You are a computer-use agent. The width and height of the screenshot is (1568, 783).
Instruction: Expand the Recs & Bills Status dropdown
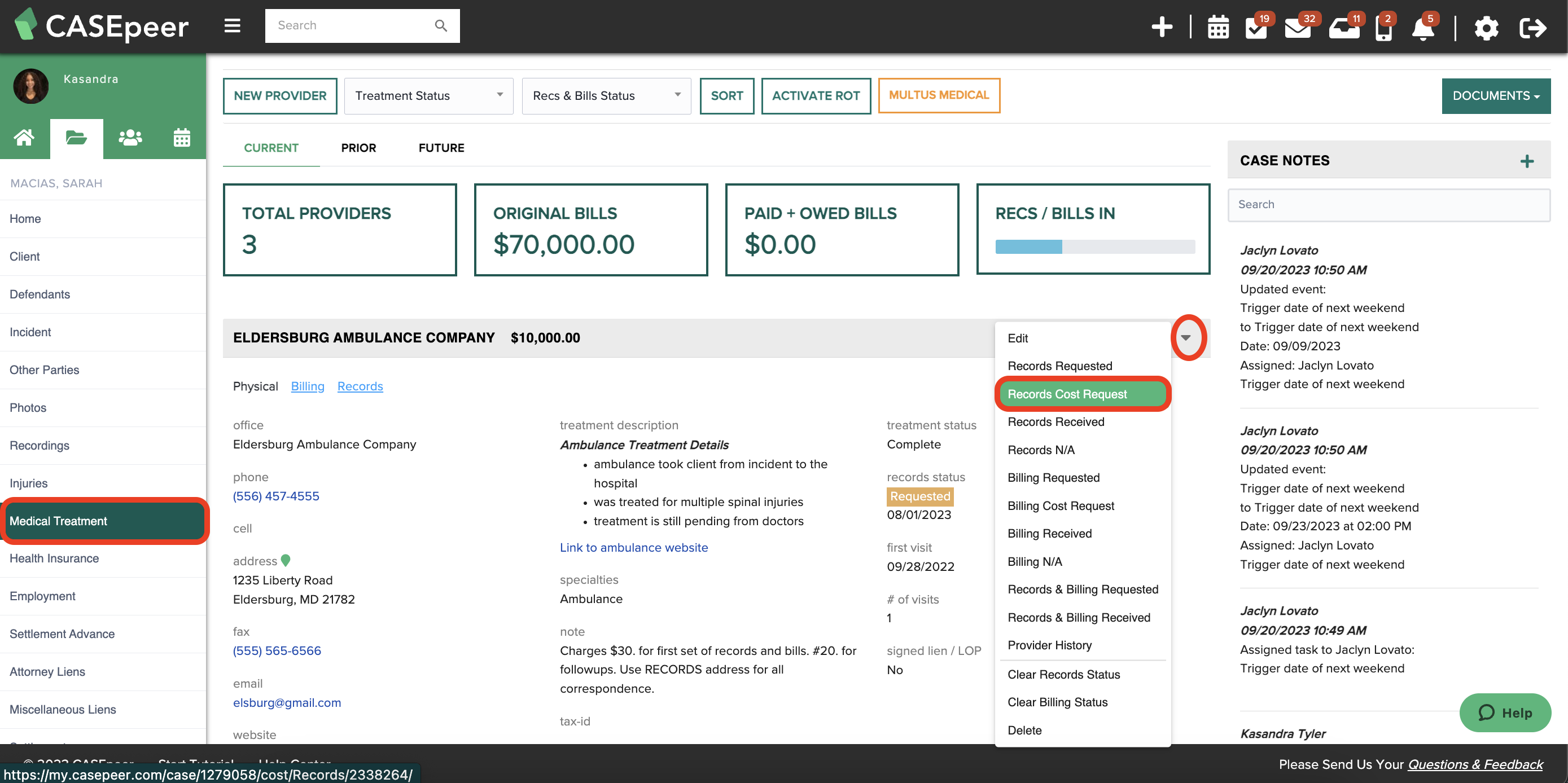(606, 95)
